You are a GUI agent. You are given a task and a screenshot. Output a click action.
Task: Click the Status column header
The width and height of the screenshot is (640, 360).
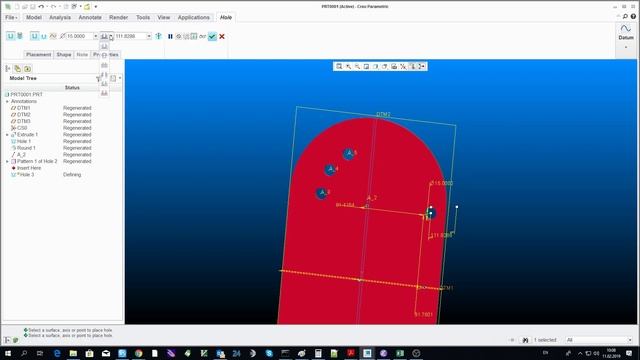[72, 88]
